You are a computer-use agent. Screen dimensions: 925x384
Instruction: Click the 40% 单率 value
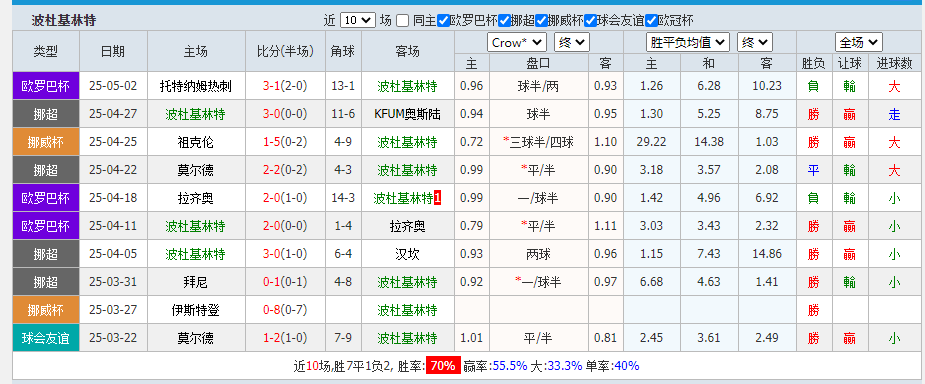[x=626, y=366]
